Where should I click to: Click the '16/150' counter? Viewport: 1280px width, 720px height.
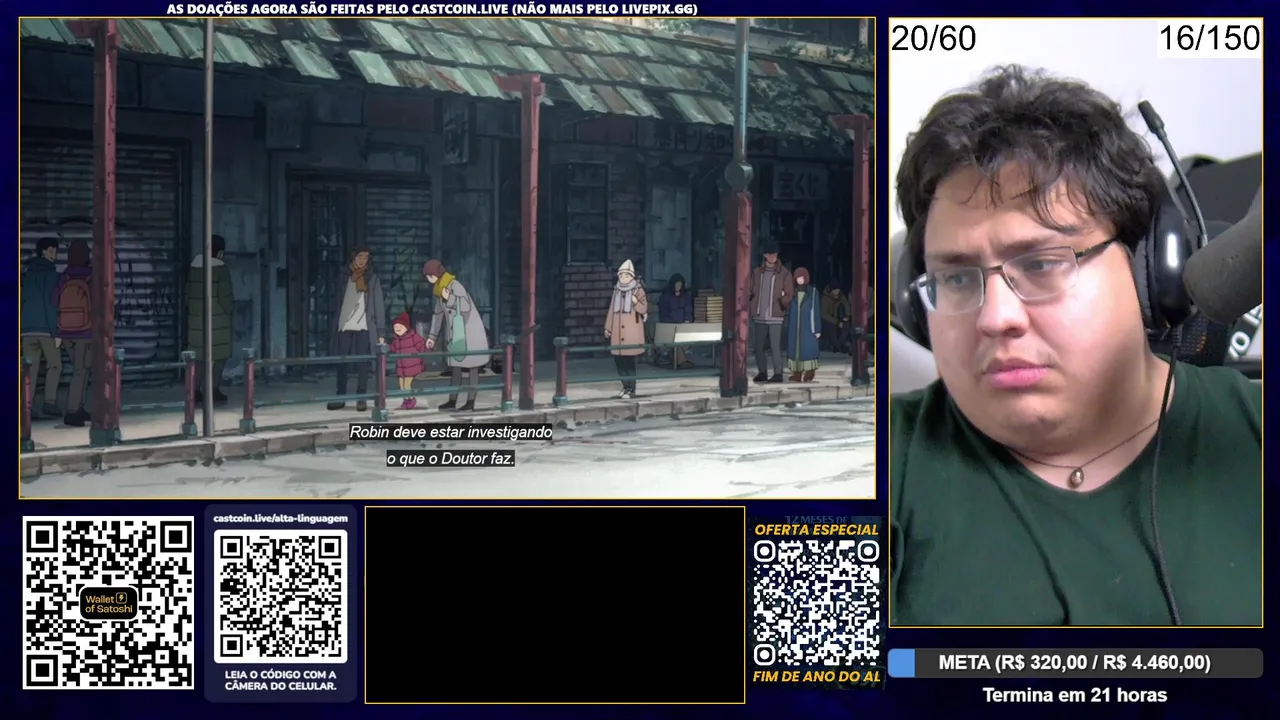pos(1209,39)
